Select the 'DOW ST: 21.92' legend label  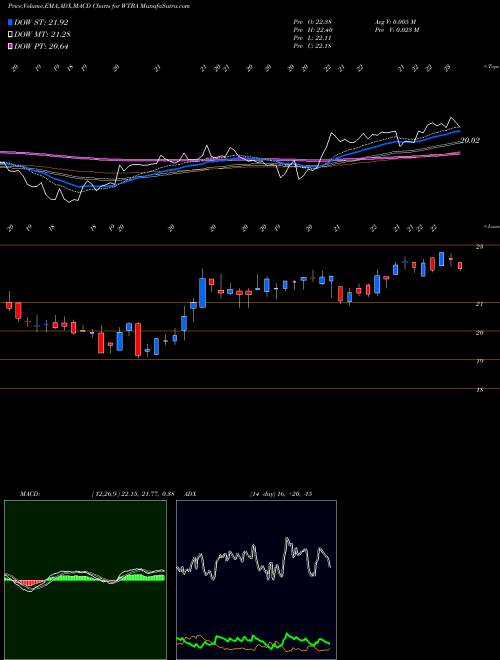point(41,22)
